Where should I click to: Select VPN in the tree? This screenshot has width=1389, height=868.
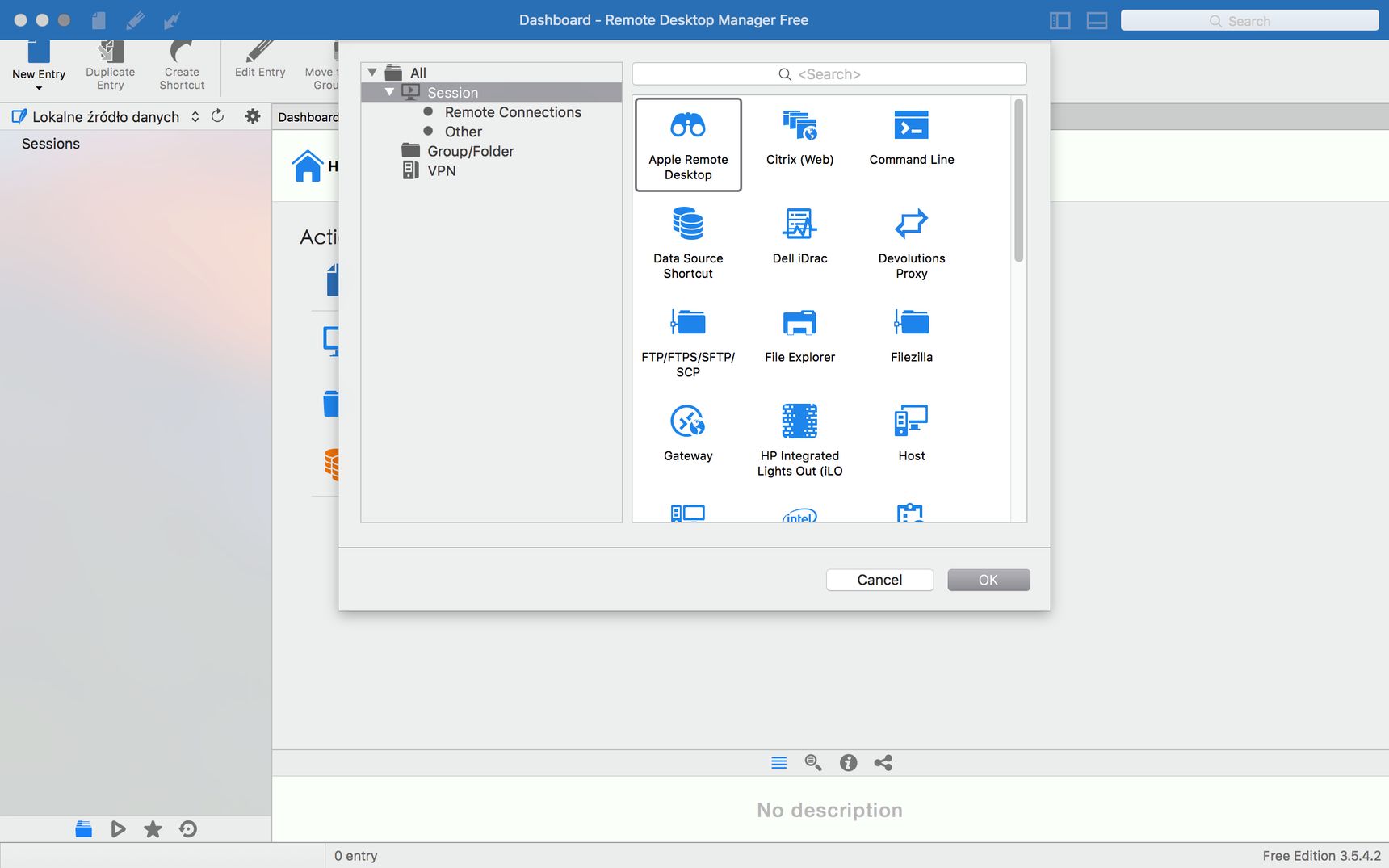[441, 170]
